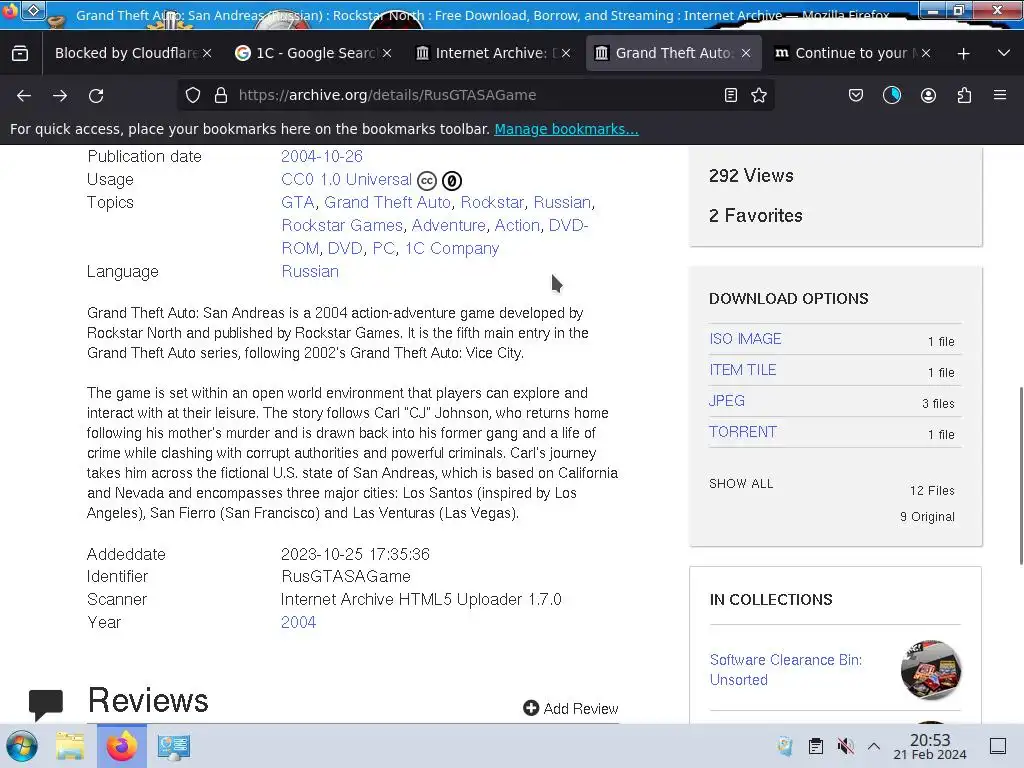Open the Rockstar topic link
This screenshot has width=1024, height=768.
[492, 202]
